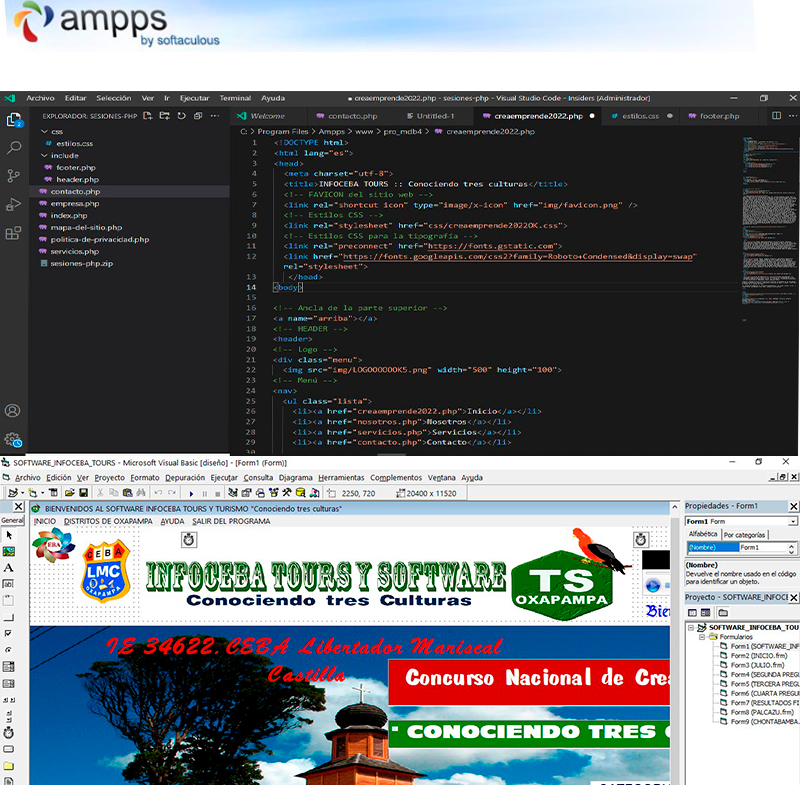Image resolution: width=800 pixels, height=785 pixels.
Task: Switch to Por categorías tab in Properties
Action: click(x=744, y=535)
